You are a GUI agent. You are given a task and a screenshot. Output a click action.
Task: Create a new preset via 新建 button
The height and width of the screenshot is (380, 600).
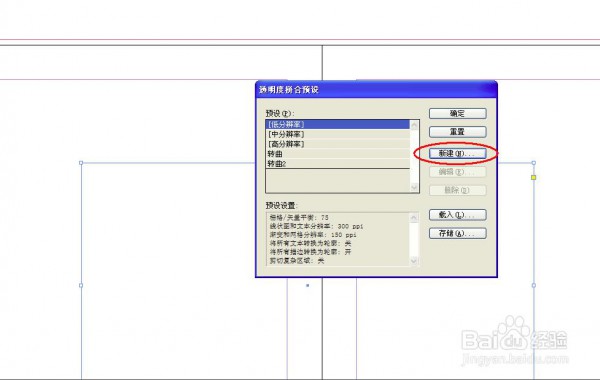pyautogui.click(x=458, y=153)
